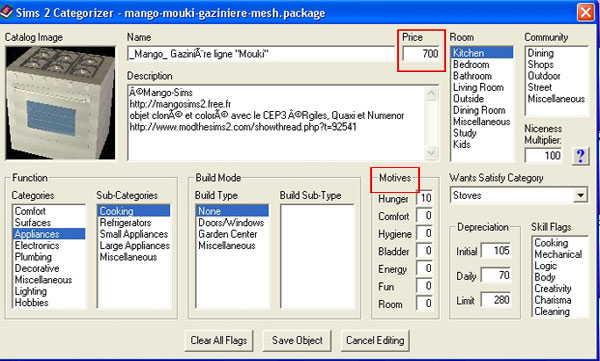Viewport: 600px width, 361px height.
Task: Click the stove catalog image thumbnail
Action: pyautogui.click(x=60, y=103)
